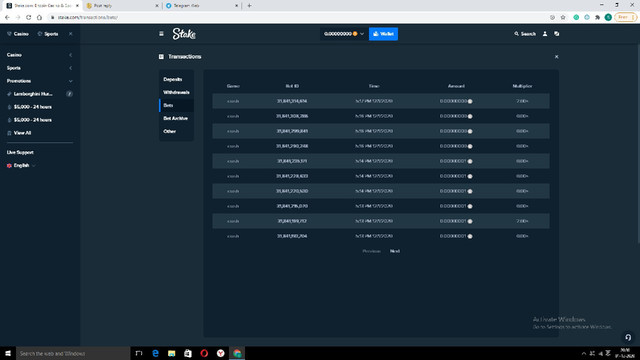
Task: Open the Yandex browser from the taskbar
Action: click(x=220, y=353)
